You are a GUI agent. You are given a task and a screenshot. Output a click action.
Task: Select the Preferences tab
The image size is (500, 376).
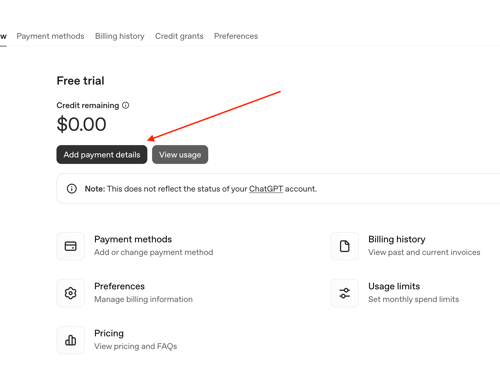coord(236,36)
